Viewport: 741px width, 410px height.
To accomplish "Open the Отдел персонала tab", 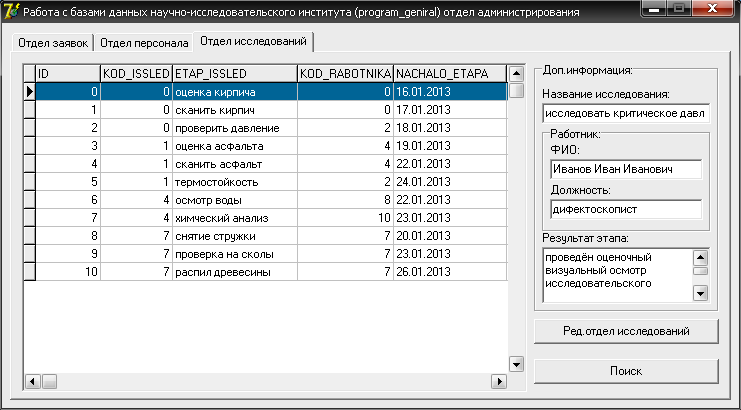I will pos(144,43).
